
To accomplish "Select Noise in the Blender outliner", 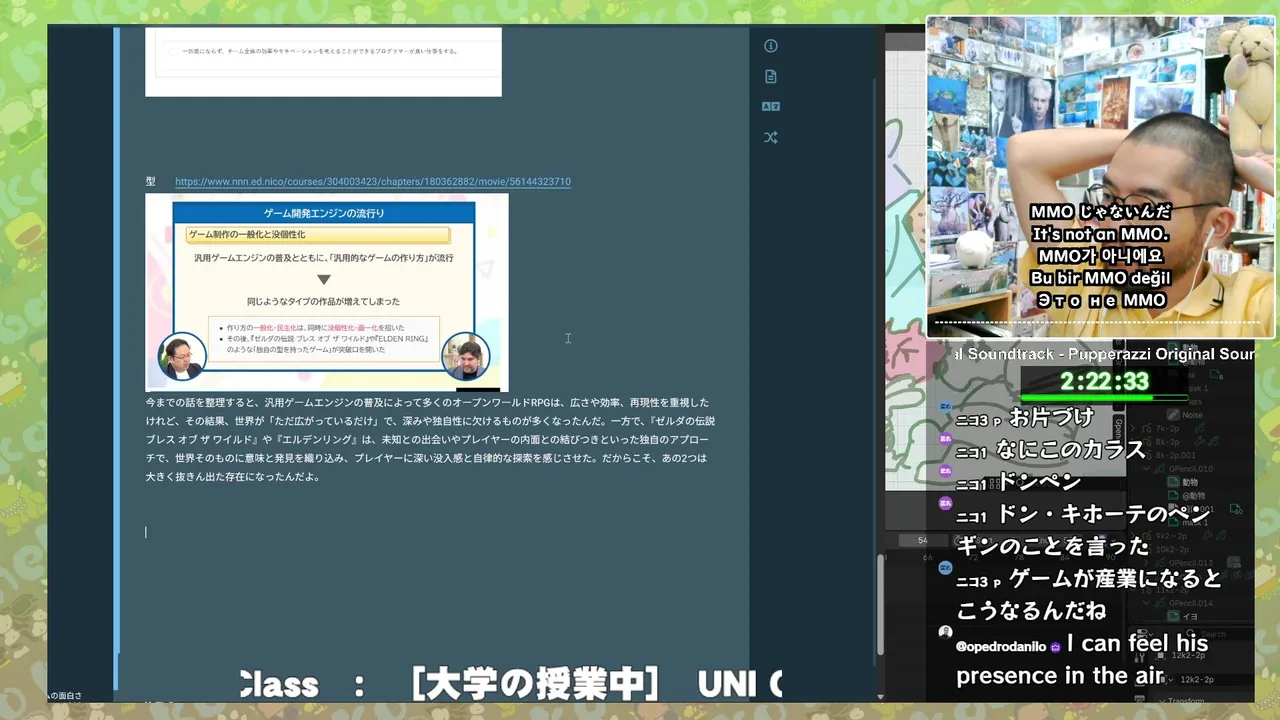I will (1192, 415).
